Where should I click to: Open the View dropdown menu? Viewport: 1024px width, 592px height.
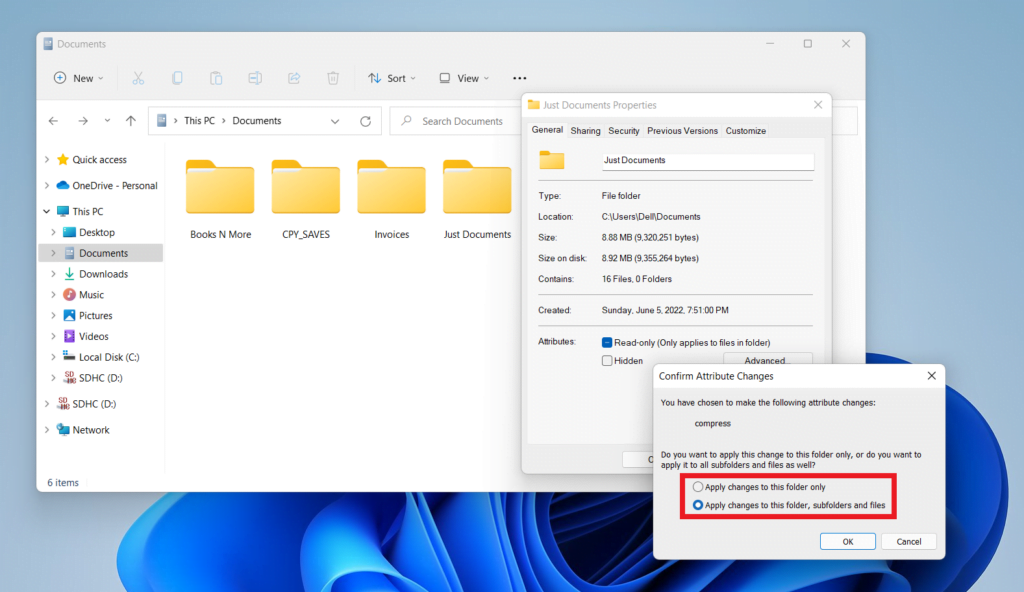tap(464, 78)
